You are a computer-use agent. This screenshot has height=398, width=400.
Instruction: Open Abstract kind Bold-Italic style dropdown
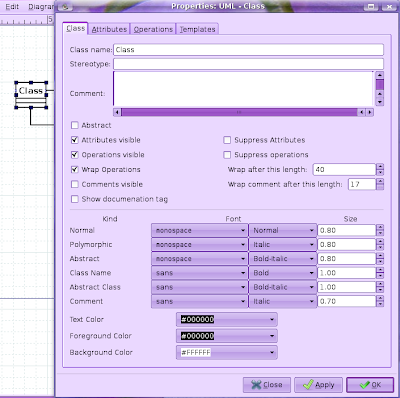[283, 259]
